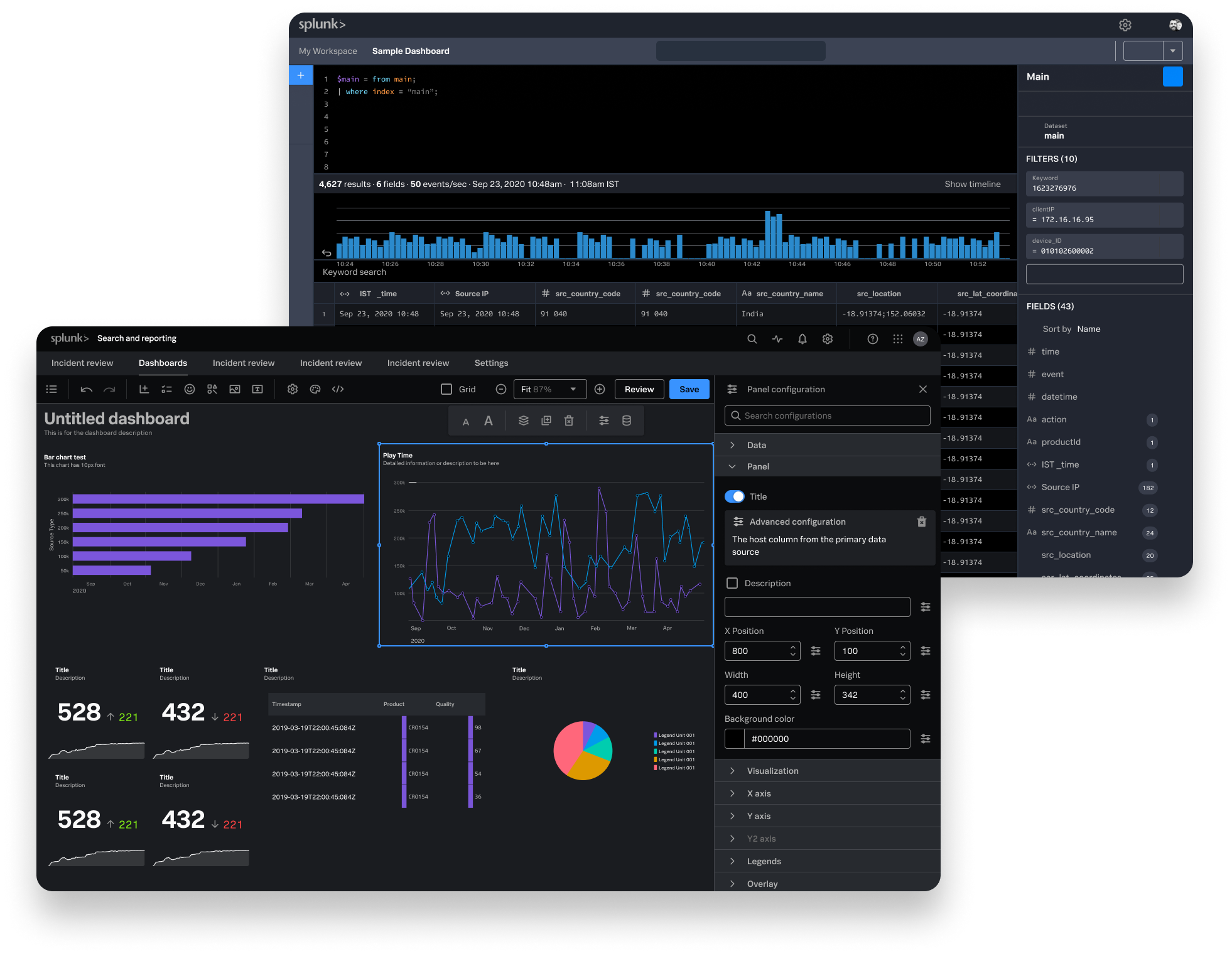Click the Save button
The image size is (1232, 954).
(x=689, y=390)
